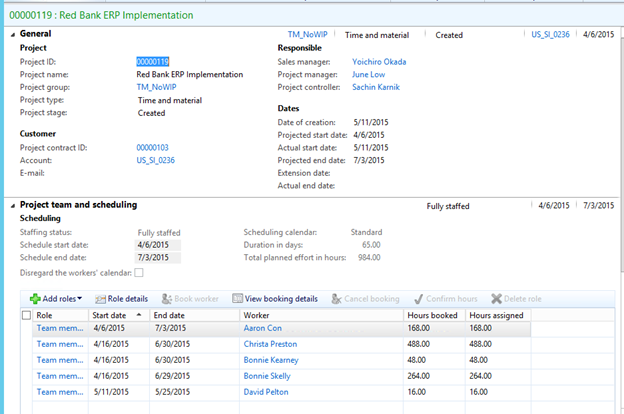624x414 pixels.
Task: Click the Total planned effort value 984.00
Action: (369, 258)
